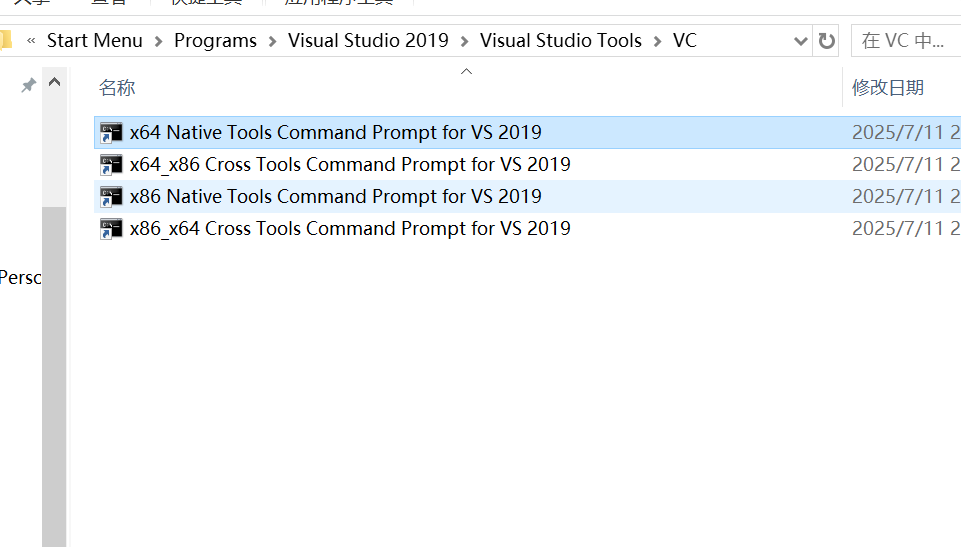The image size is (961, 547).
Task: Expand the arrow after Start Menu breadcrumb
Action: (158, 41)
